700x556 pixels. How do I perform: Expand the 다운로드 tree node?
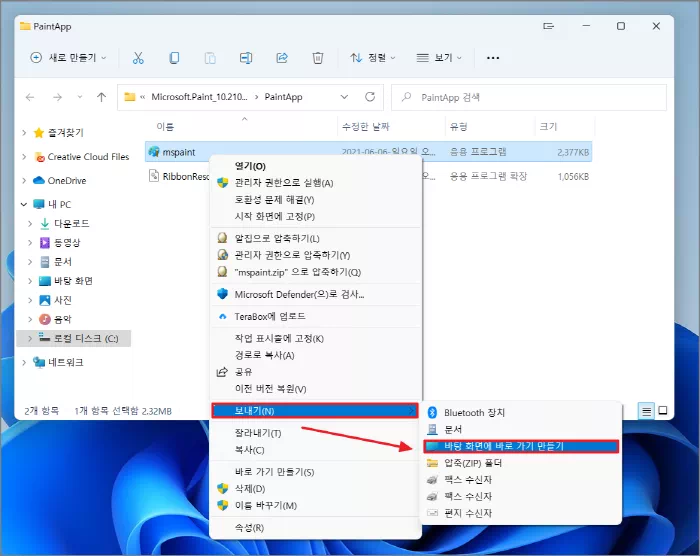30,223
